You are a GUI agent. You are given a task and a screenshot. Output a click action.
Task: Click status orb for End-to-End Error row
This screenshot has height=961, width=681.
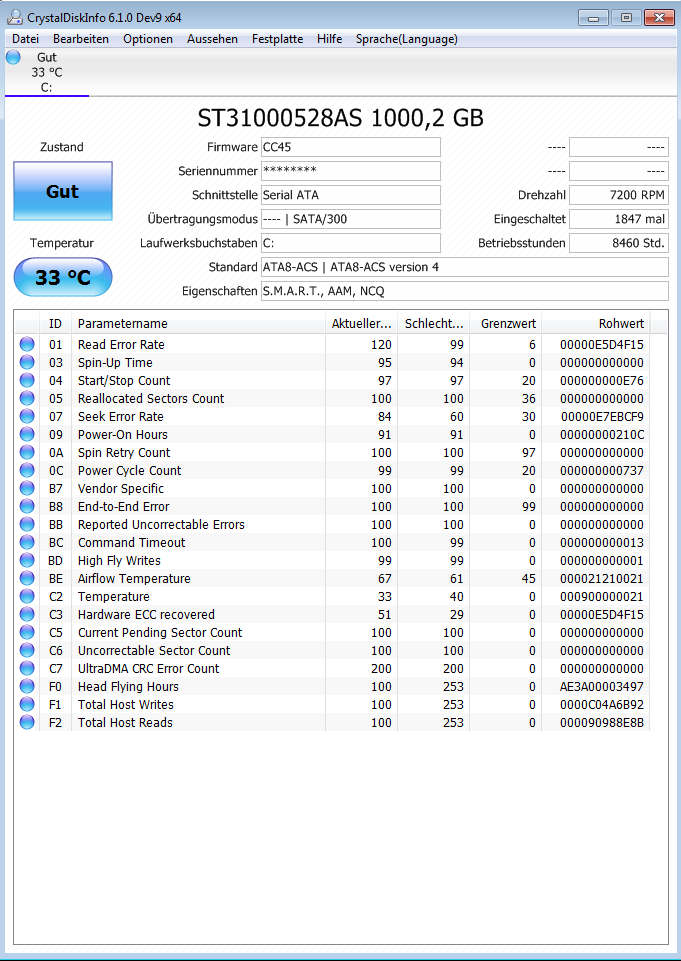tap(27, 506)
